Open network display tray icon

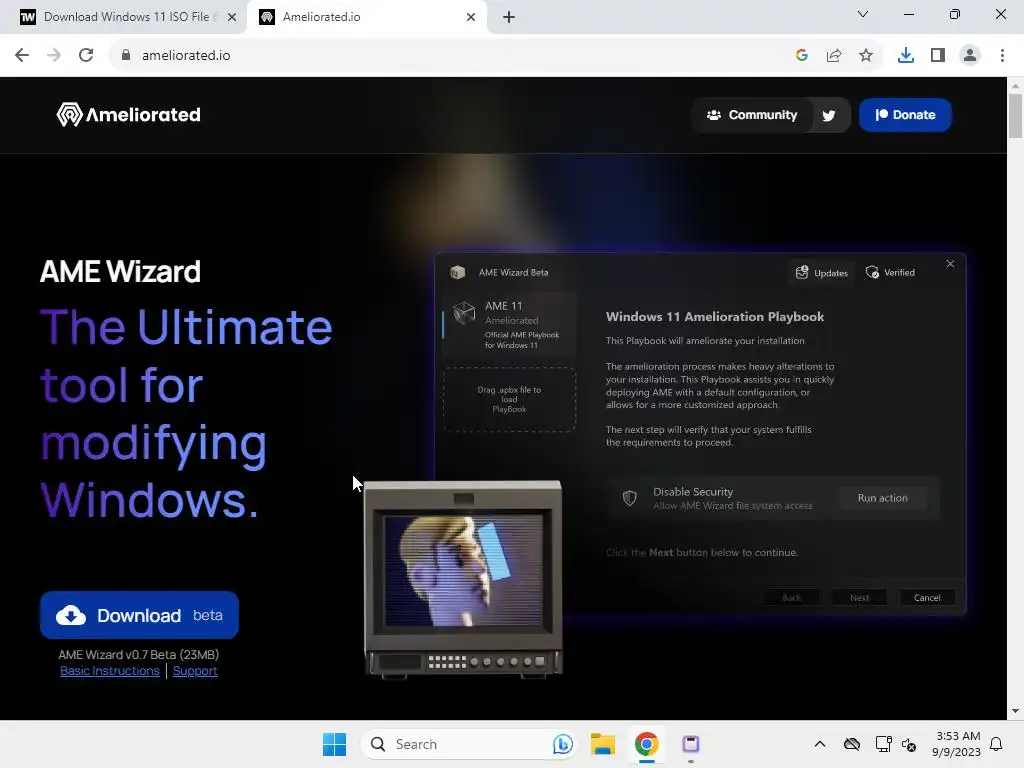coord(883,744)
